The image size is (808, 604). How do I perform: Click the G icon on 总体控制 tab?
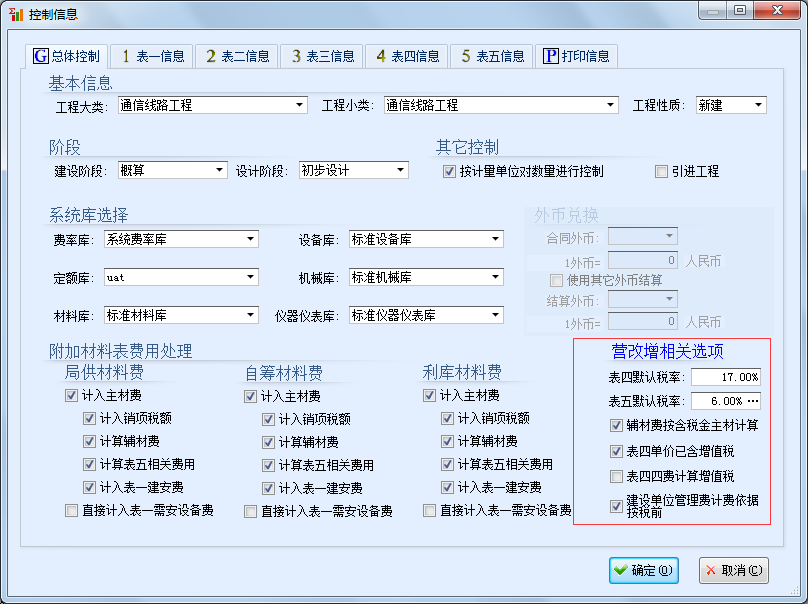pyautogui.click(x=43, y=56)
